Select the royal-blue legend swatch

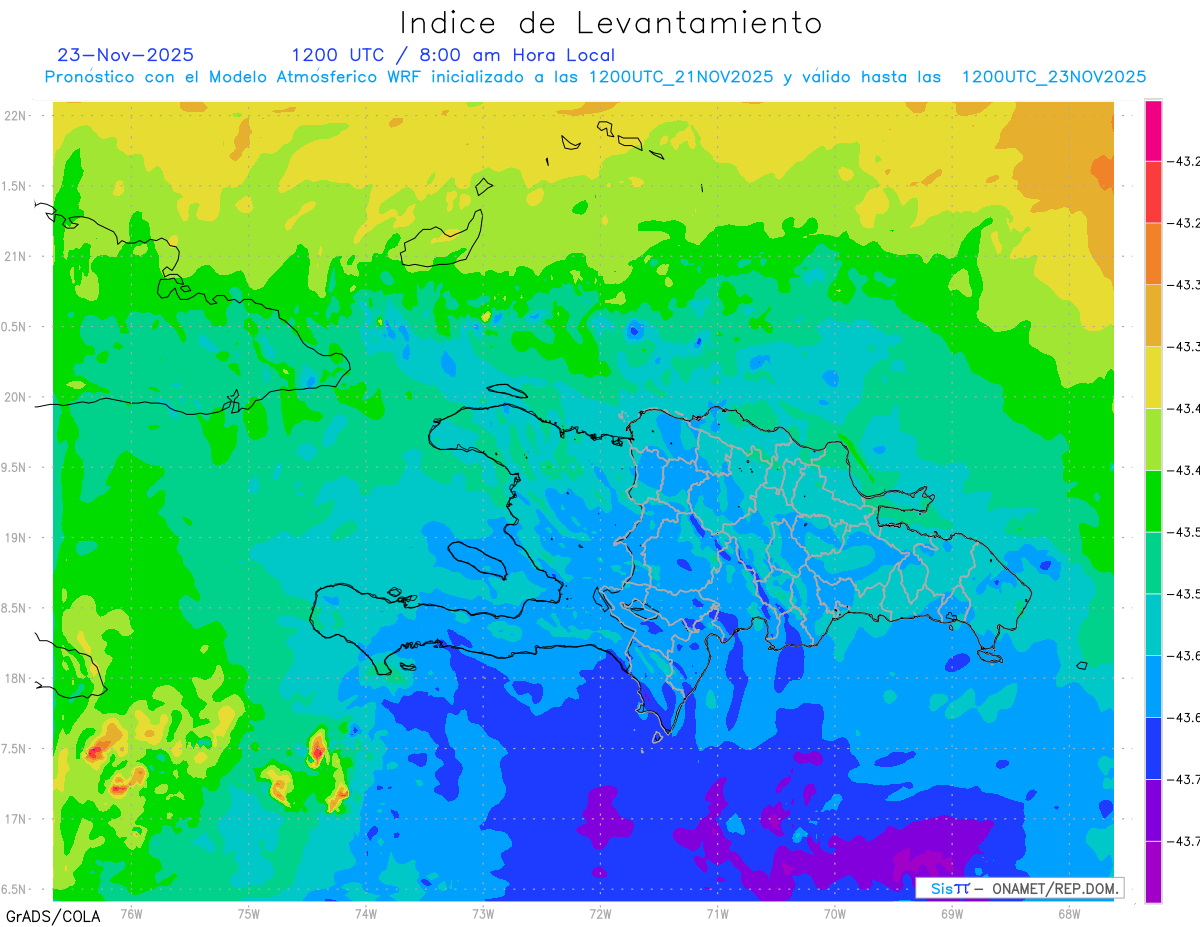pyautogui.click(x=1153, y=748)
